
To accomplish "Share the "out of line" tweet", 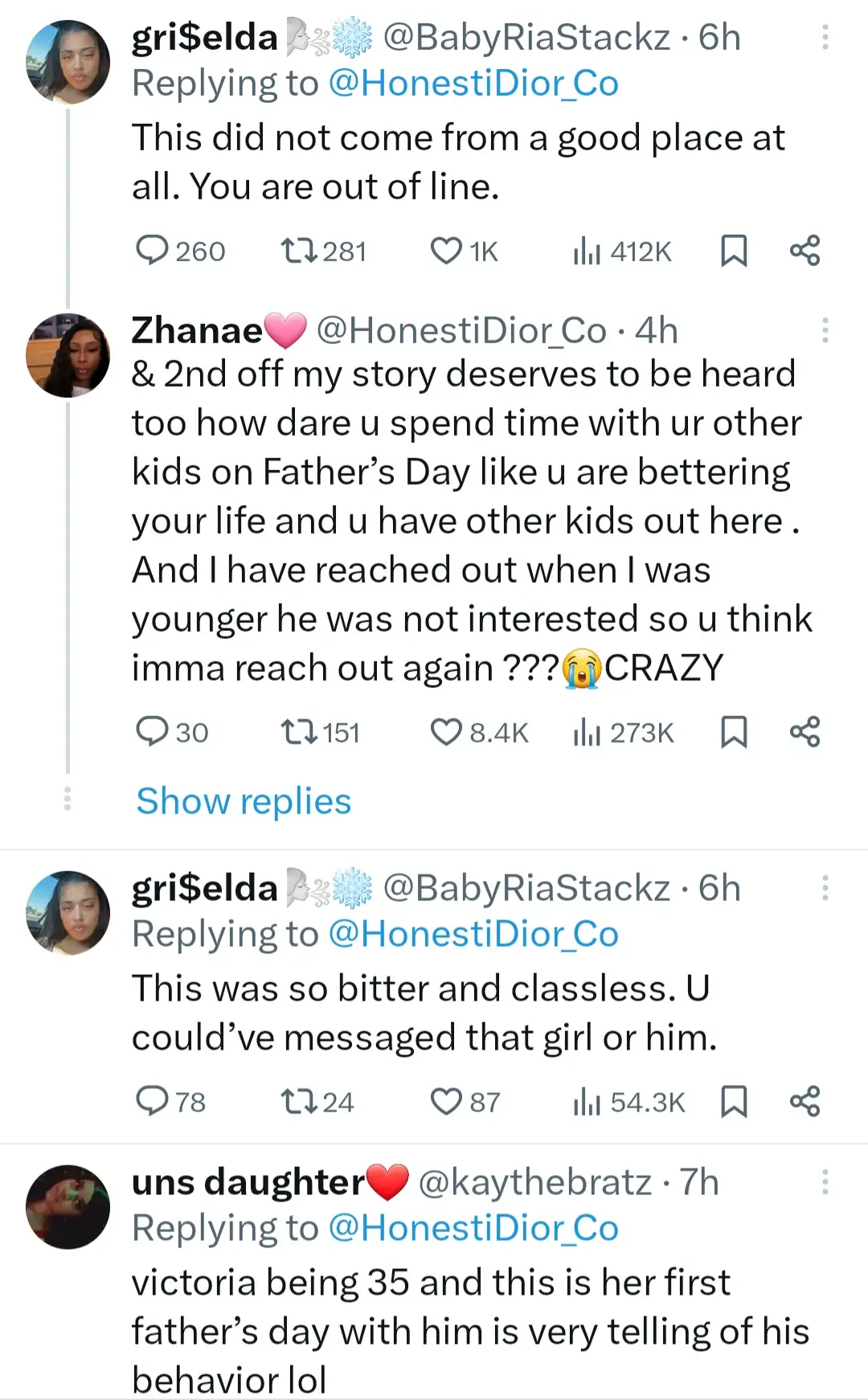I will click(x=805, y=251).
